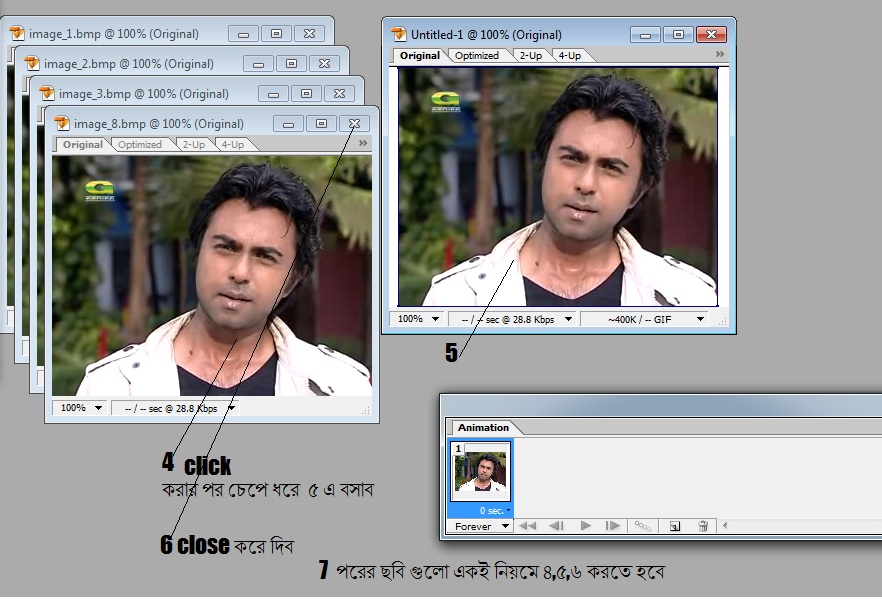
Task: Expand Untitled-1 tab options double-arrow
Action: coord(720,54)
